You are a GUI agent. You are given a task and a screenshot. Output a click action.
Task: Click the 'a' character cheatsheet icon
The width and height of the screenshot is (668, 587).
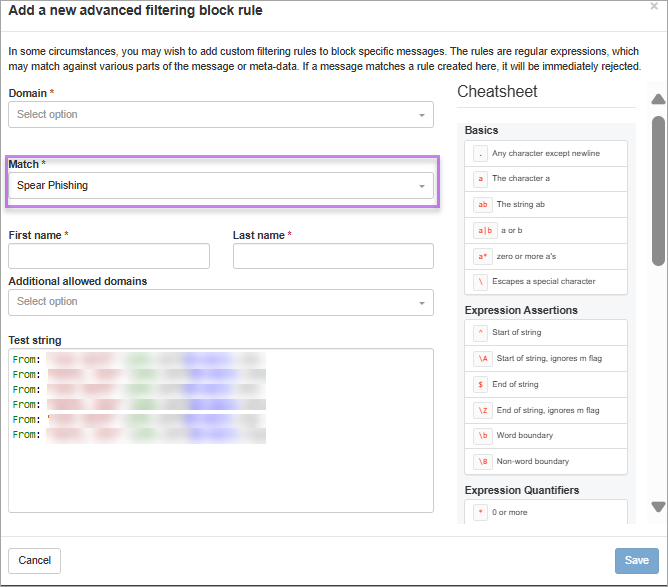pos(481,179)
